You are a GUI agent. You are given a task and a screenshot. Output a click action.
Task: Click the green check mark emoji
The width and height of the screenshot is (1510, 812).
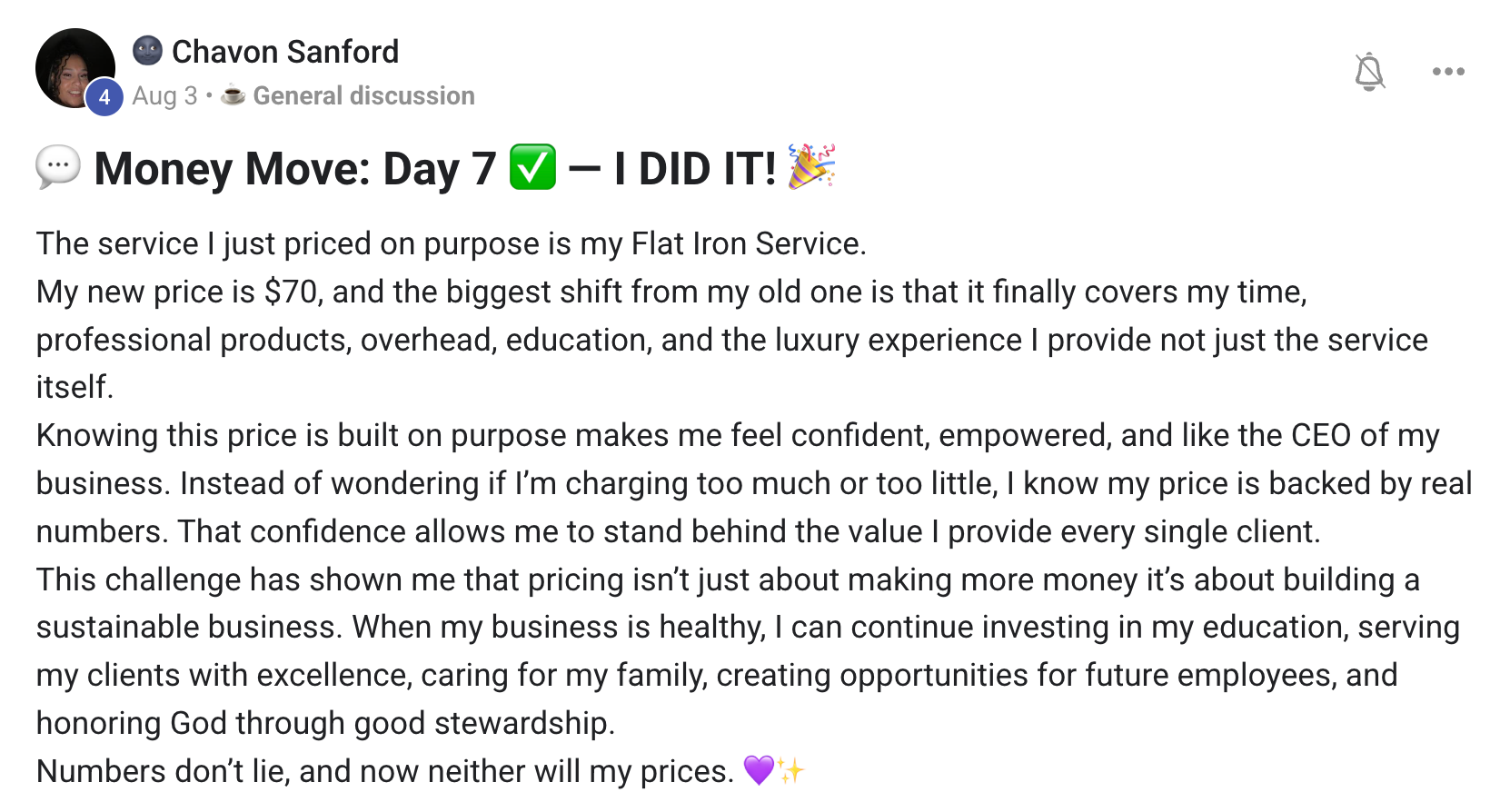coord(532,167)
